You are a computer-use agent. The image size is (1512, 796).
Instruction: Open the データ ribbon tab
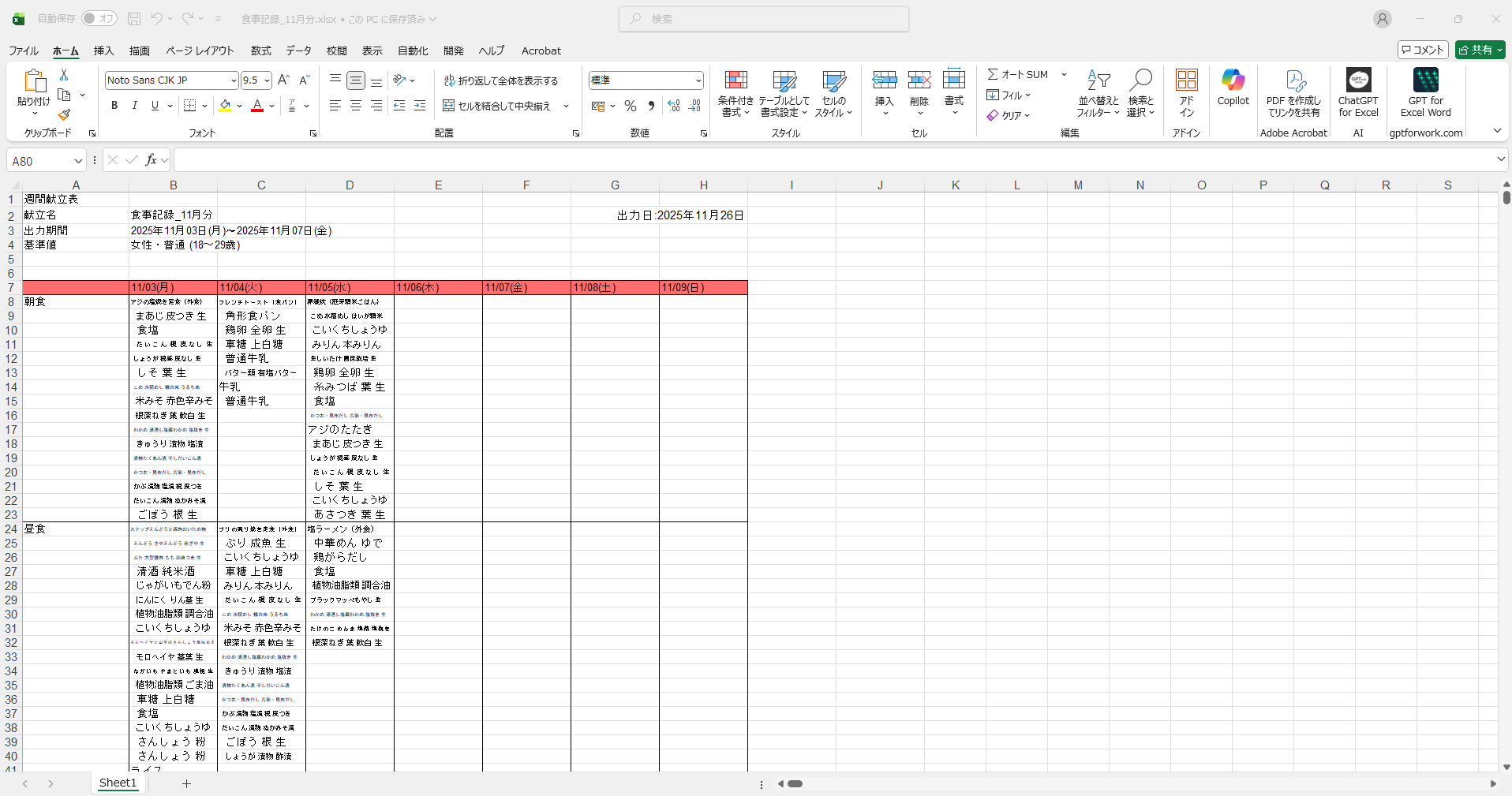tap(298, 50)
